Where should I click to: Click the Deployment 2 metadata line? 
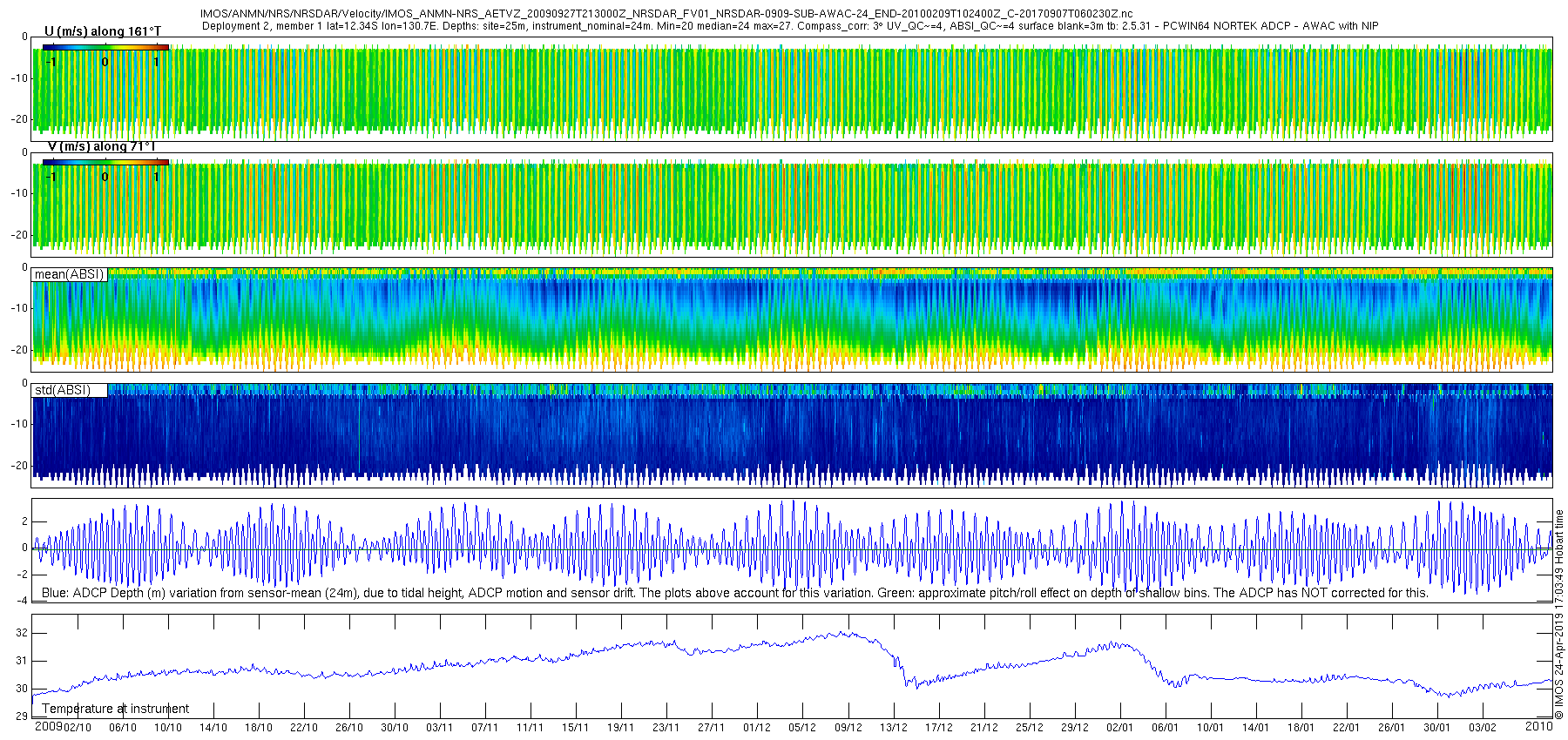[x=790, y=26]
